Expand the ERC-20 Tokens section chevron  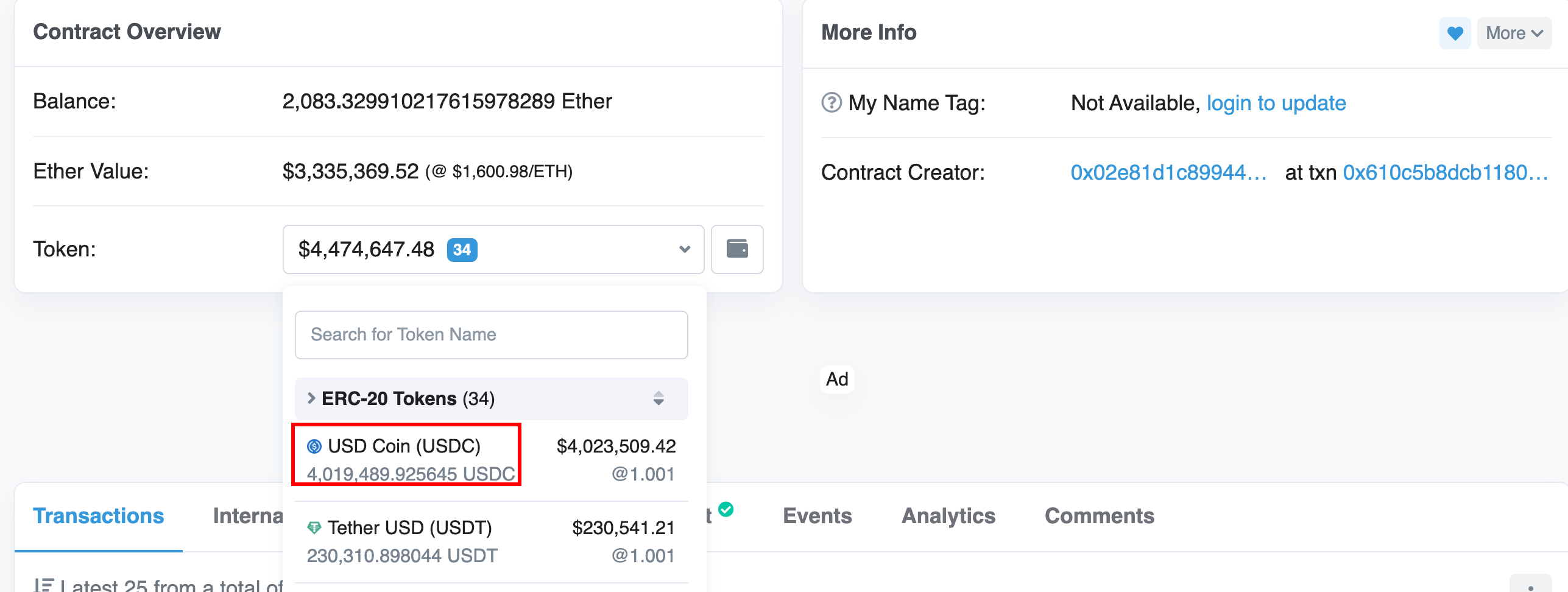pyautogui.click(x=311, y=399)
